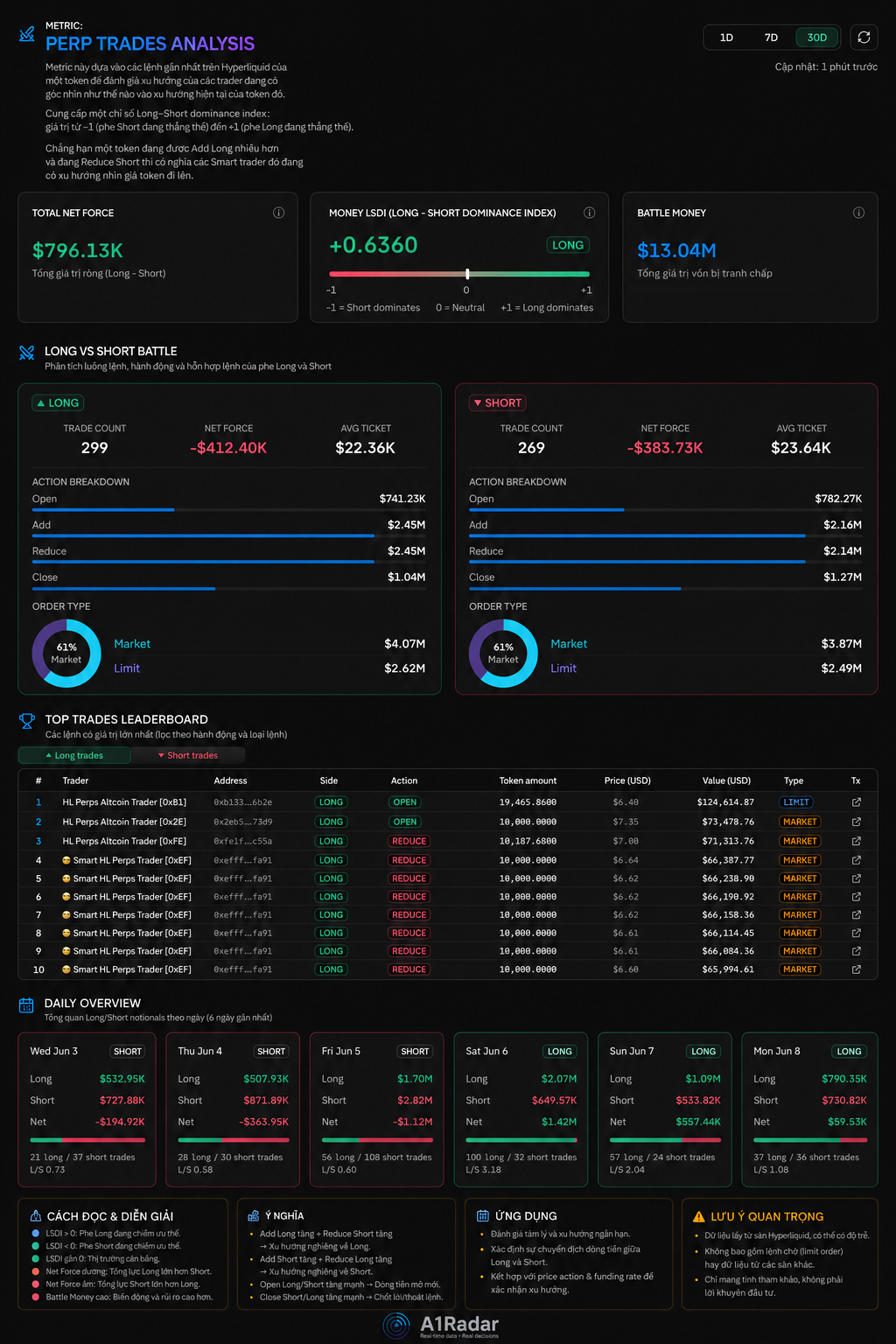Open transaction link for leaderboard row 3
896x1344 pixels.
coord(856,841)
